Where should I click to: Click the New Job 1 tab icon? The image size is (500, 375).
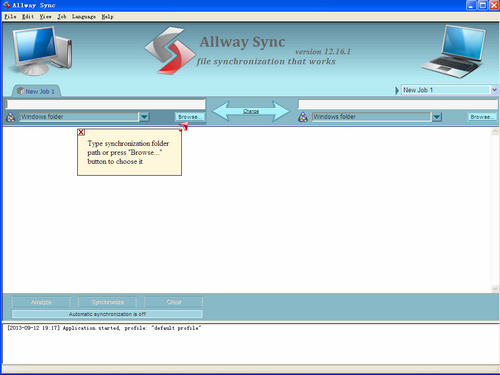click(x=20, y=91)
